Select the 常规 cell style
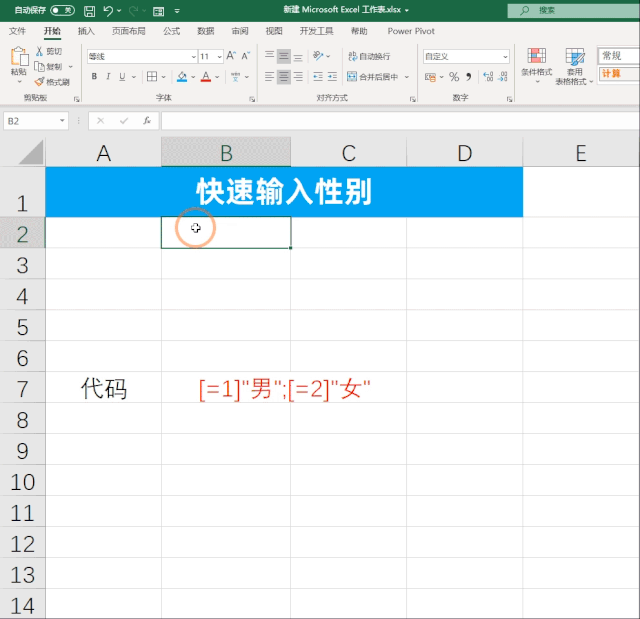The height and width of the screenshot is (619, 640). click(618, 55)
